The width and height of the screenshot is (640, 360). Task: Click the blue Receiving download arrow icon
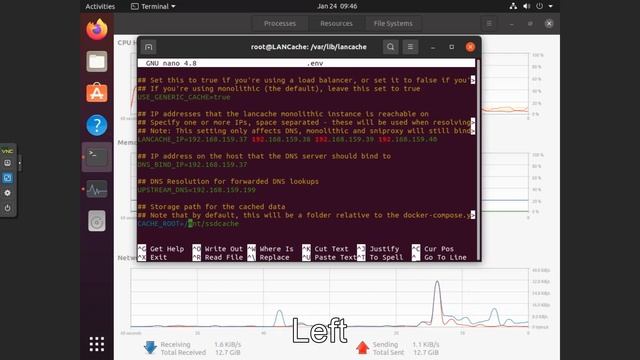point(150,347)
